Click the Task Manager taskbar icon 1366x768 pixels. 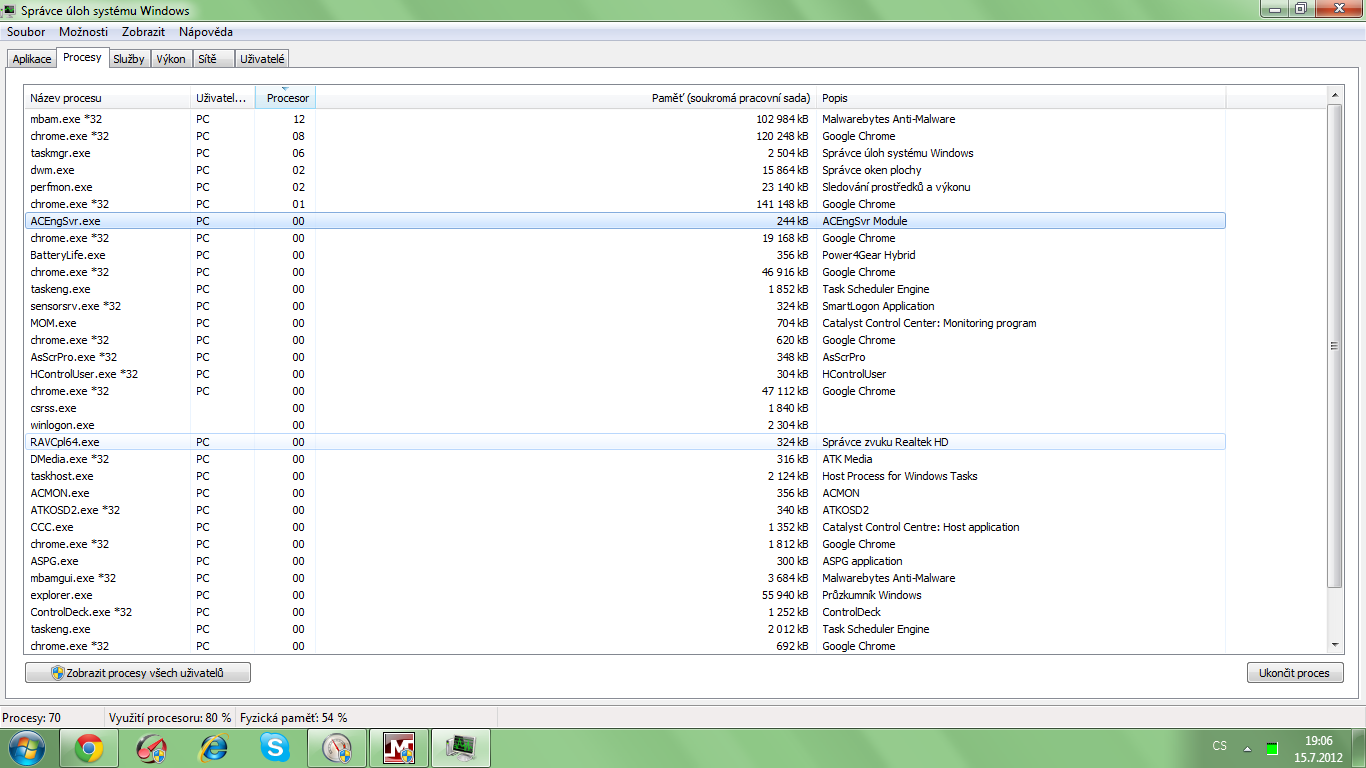click(x=461, y=747)
